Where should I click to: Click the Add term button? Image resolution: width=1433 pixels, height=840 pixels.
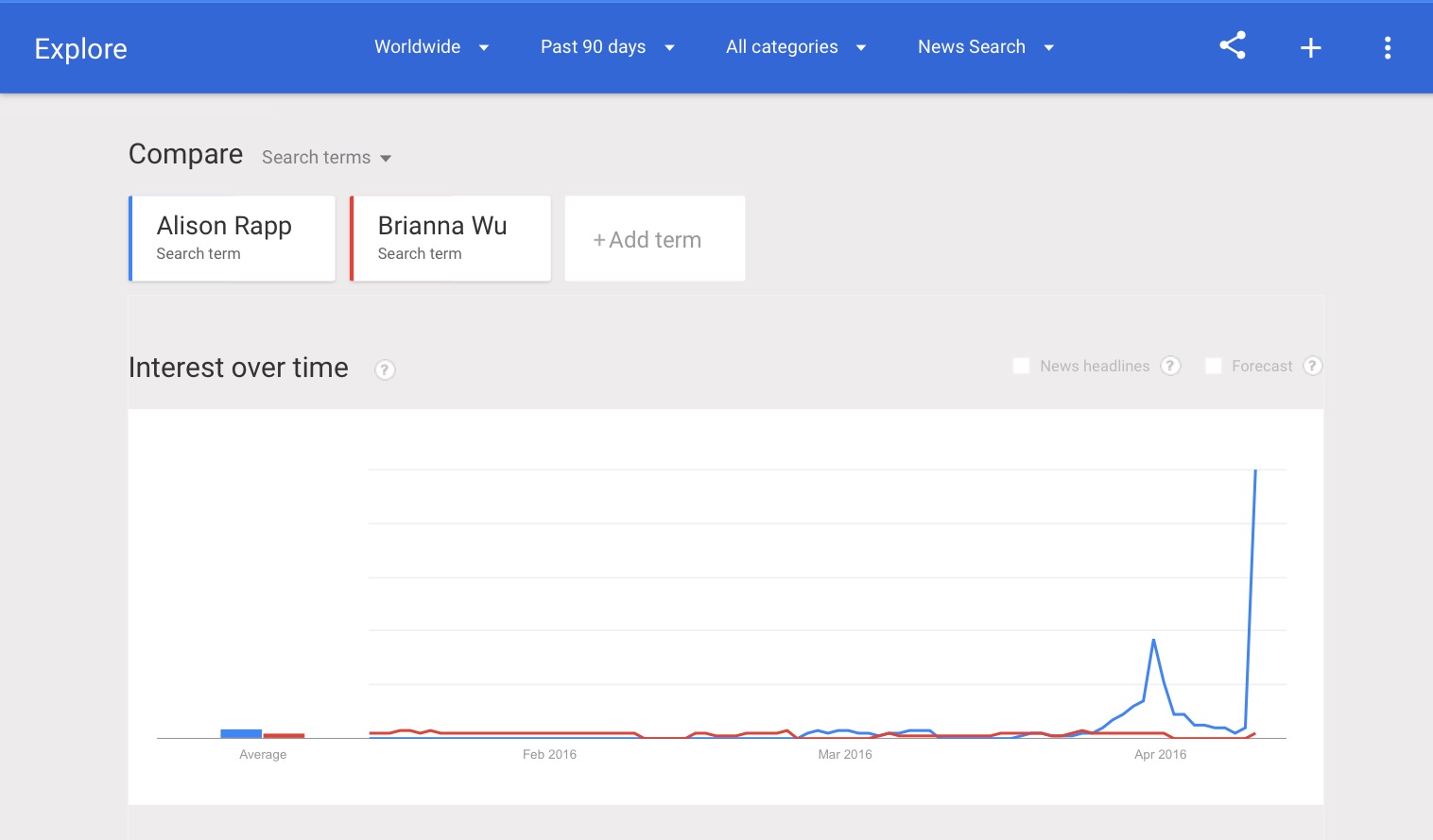(654, 238)
